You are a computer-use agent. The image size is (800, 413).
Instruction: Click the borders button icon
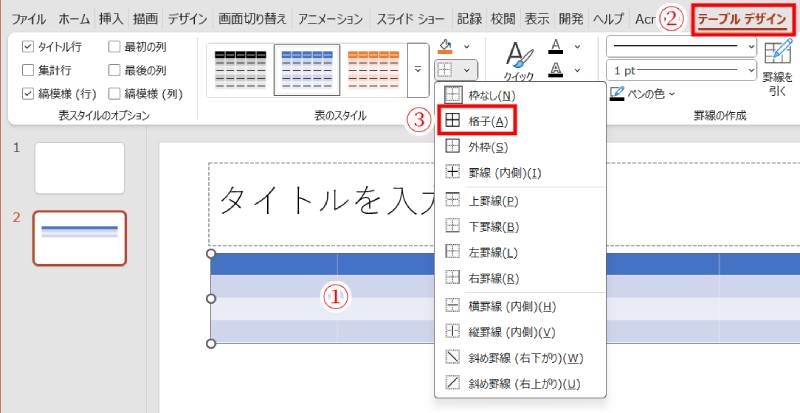pos(445,69)
